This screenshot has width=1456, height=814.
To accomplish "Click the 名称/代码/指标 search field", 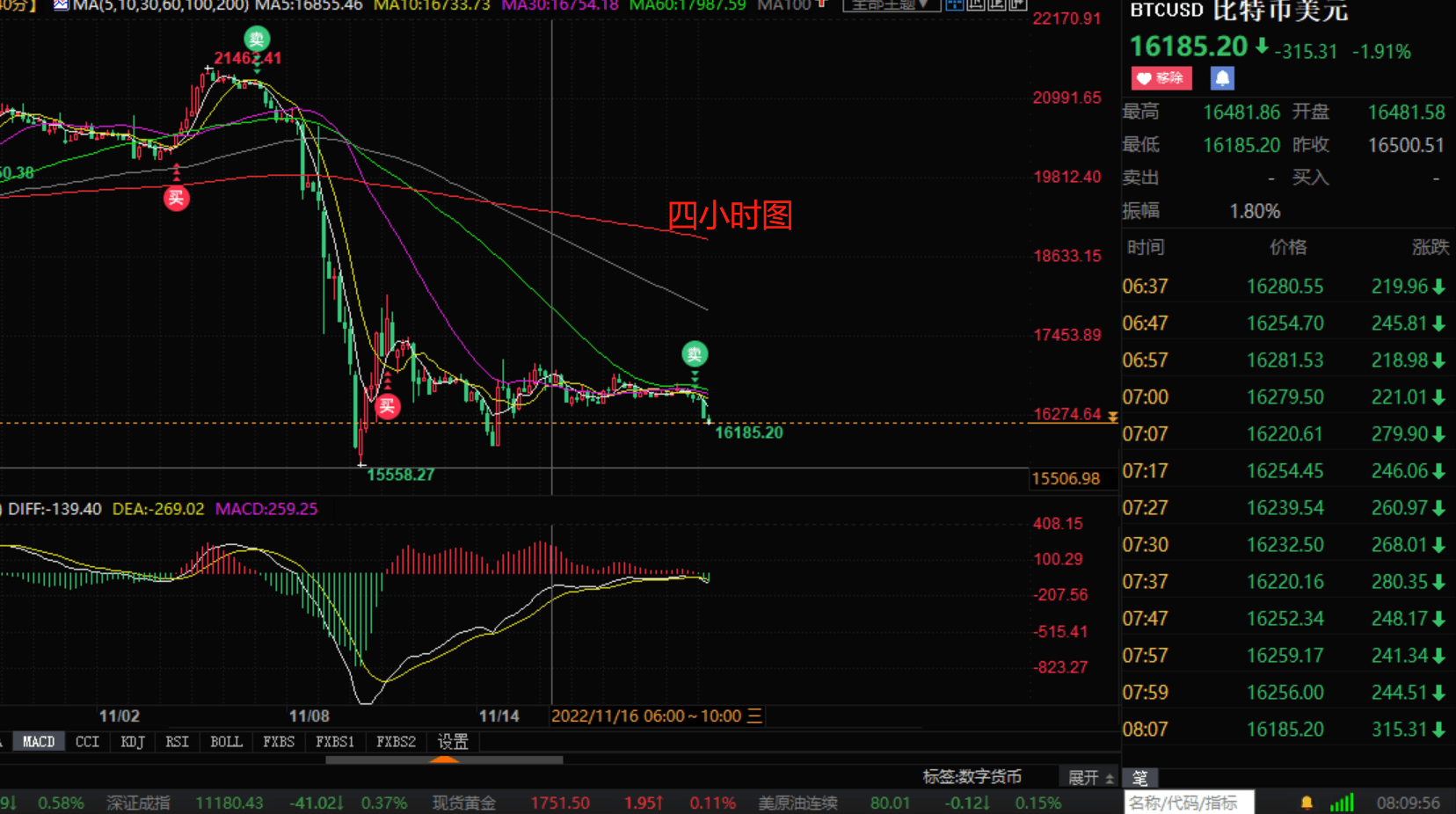I will point(1188,803).
